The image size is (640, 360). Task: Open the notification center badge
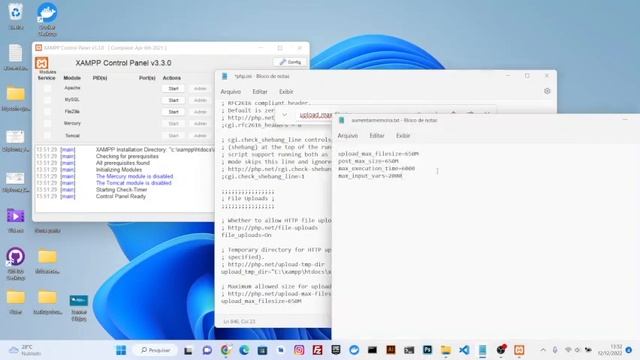coord(629,350)
